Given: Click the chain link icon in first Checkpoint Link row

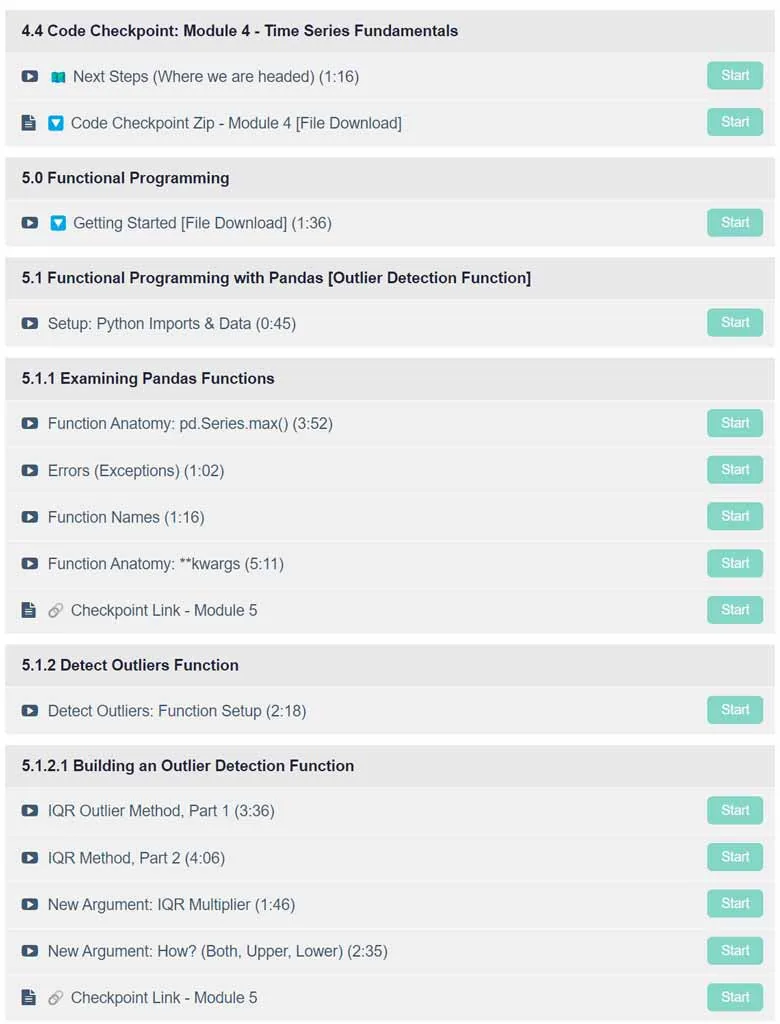Looking at the screenshot, I should pyautogui.click(x=56, y=611).
